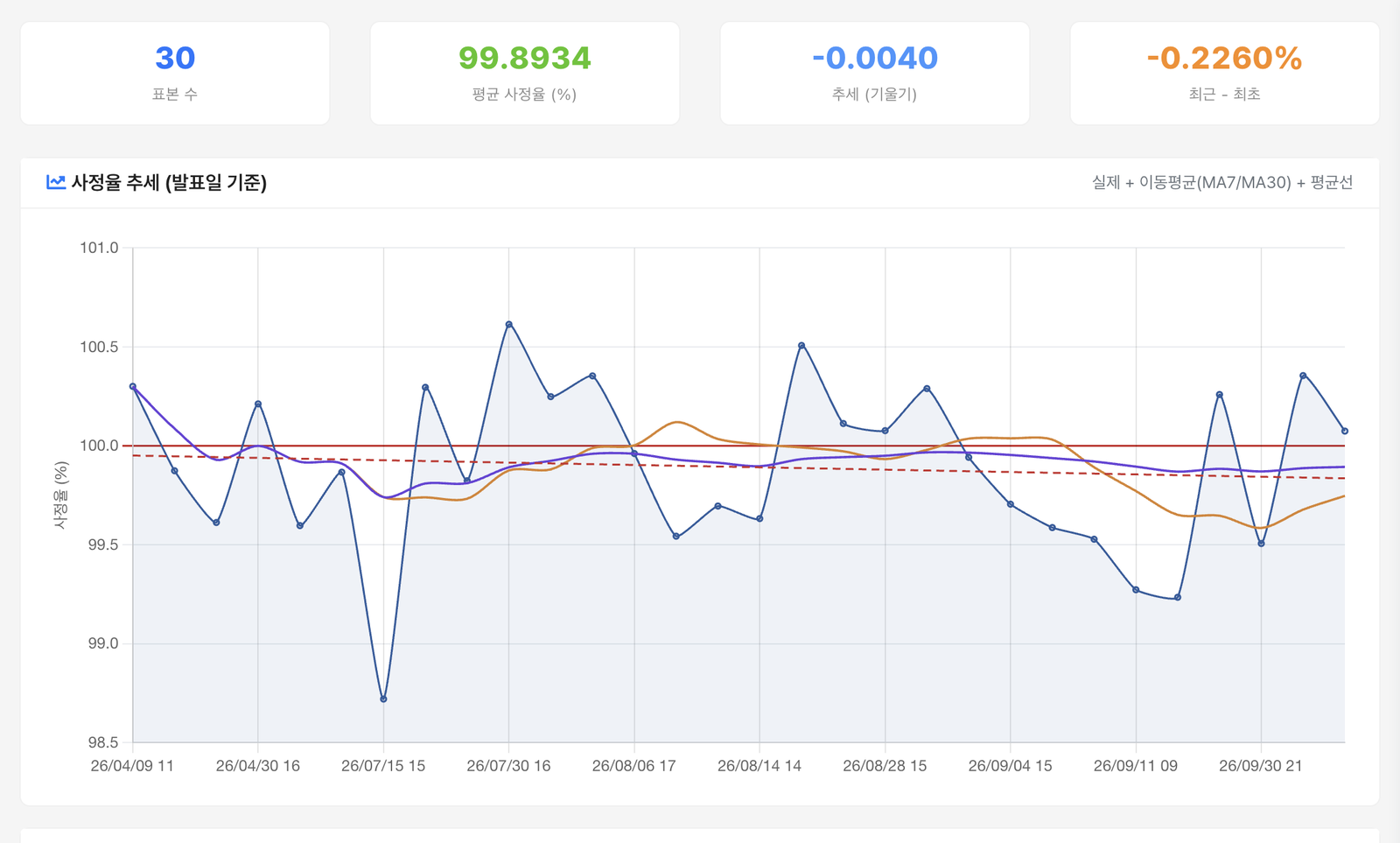Screen dimensions: 1400x843
Task: Select the 표본 수 card showing 30
Action: coord(175,74)
